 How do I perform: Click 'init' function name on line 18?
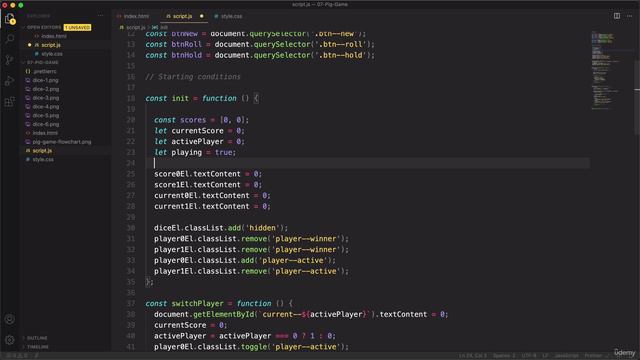[180, 98]
